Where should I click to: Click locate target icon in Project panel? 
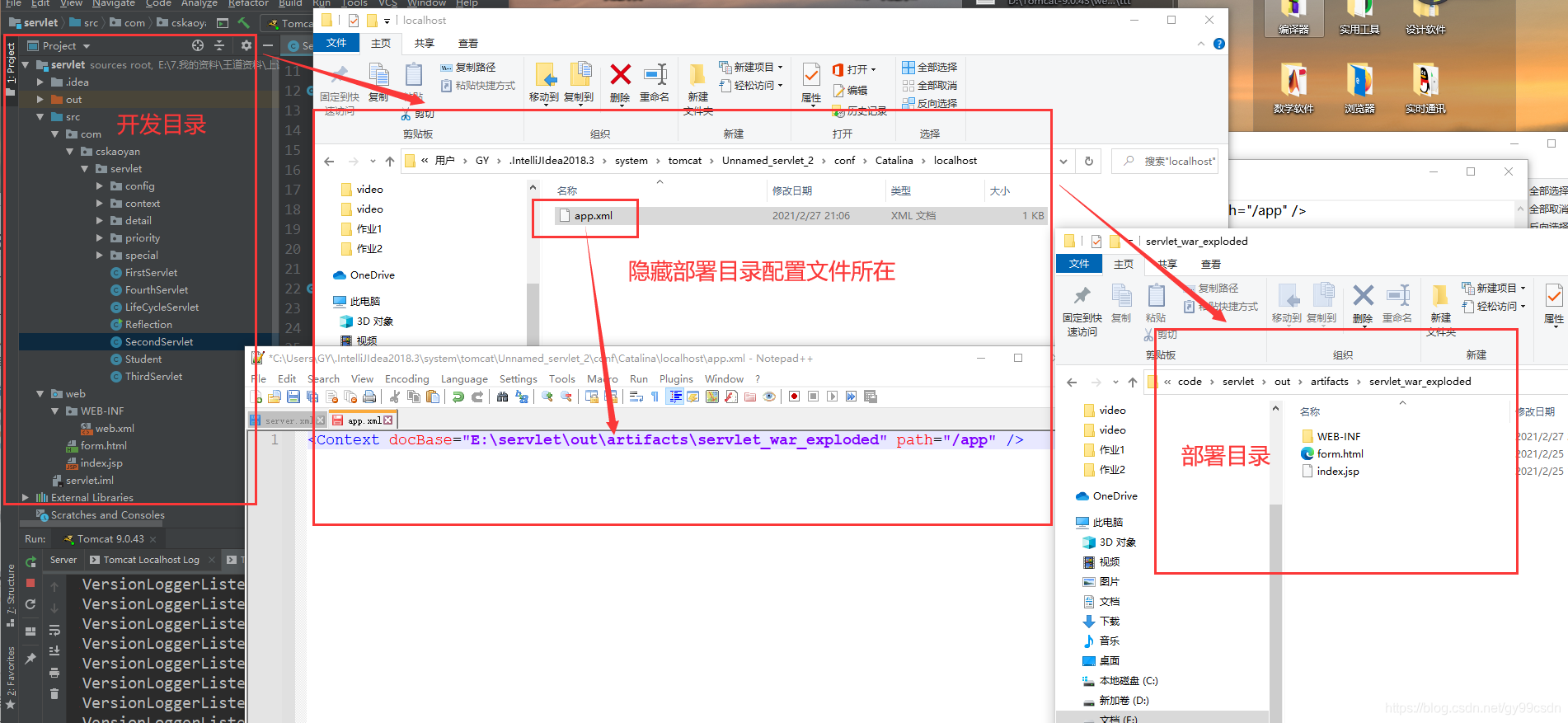(x=198, y=45)
